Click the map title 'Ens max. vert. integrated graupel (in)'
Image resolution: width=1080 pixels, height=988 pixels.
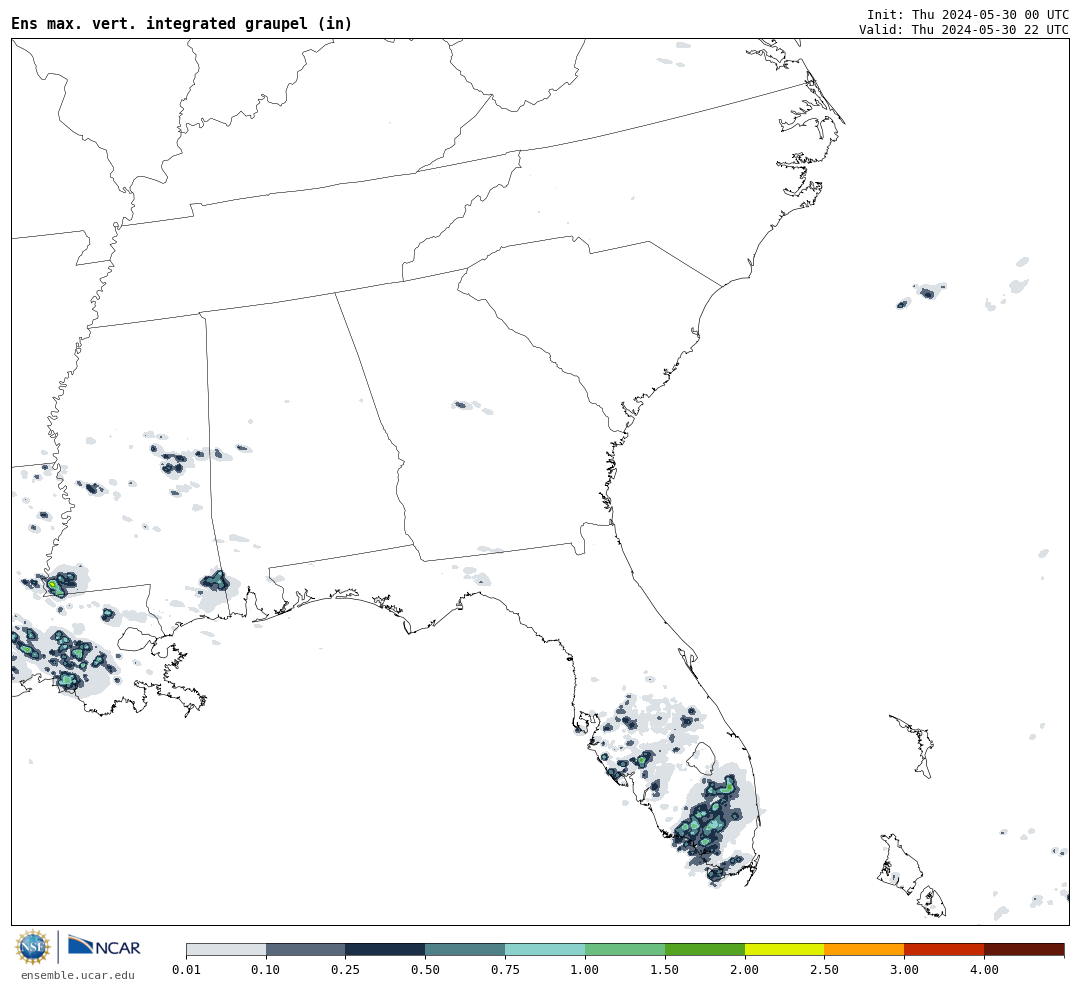tap(182, 23)
